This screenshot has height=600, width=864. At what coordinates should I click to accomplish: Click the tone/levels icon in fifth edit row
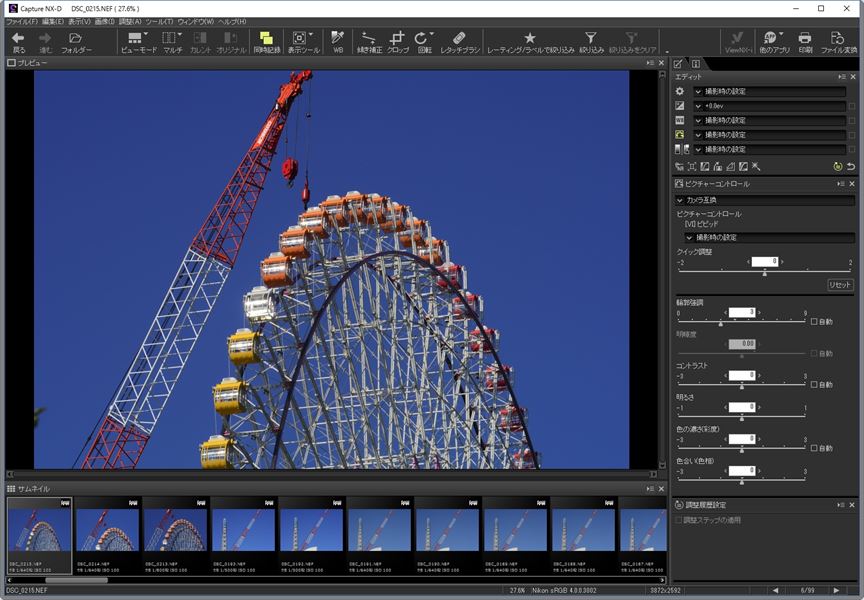coord(682,149)
